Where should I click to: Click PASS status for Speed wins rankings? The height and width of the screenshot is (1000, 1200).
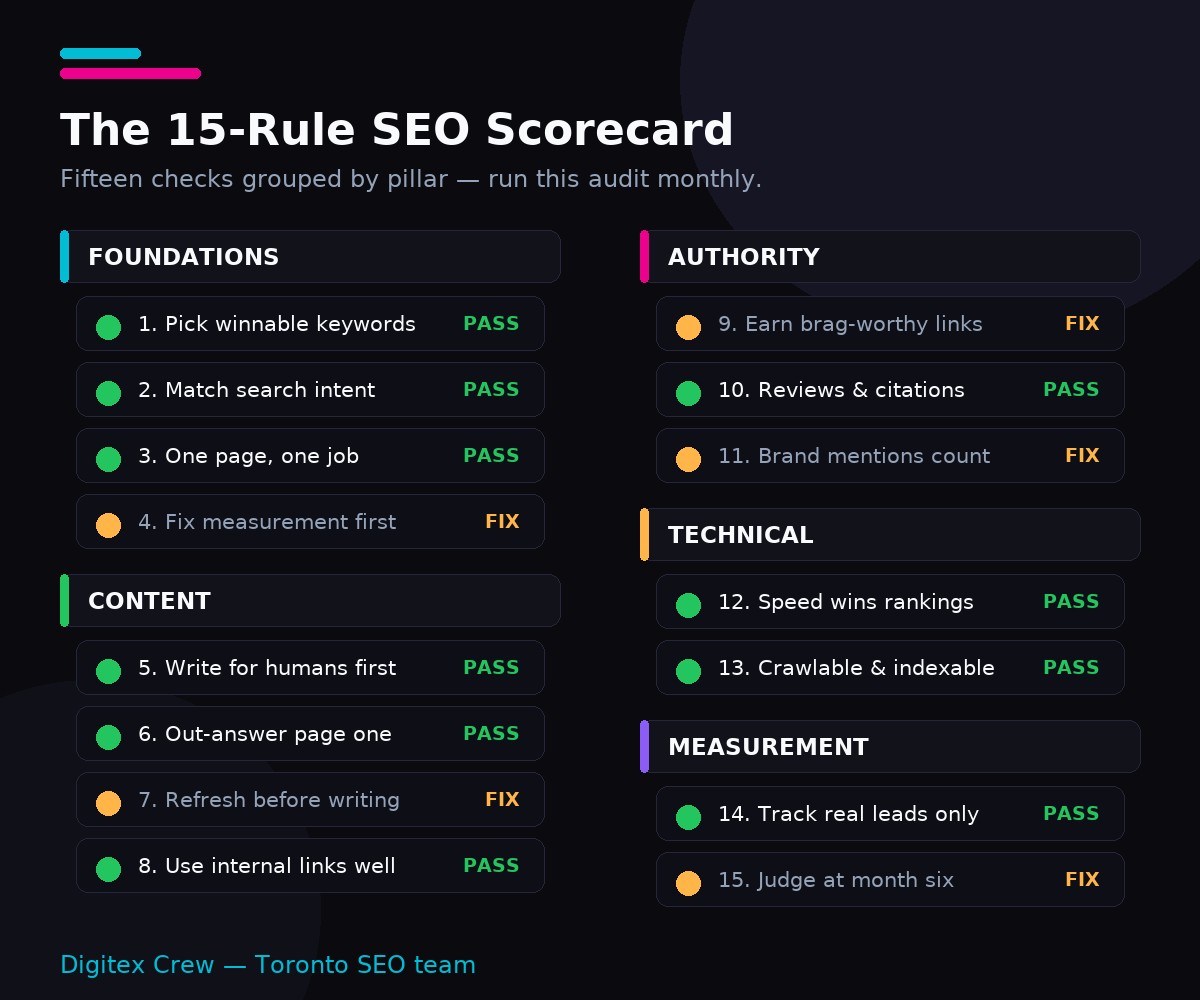point(1071,602)
